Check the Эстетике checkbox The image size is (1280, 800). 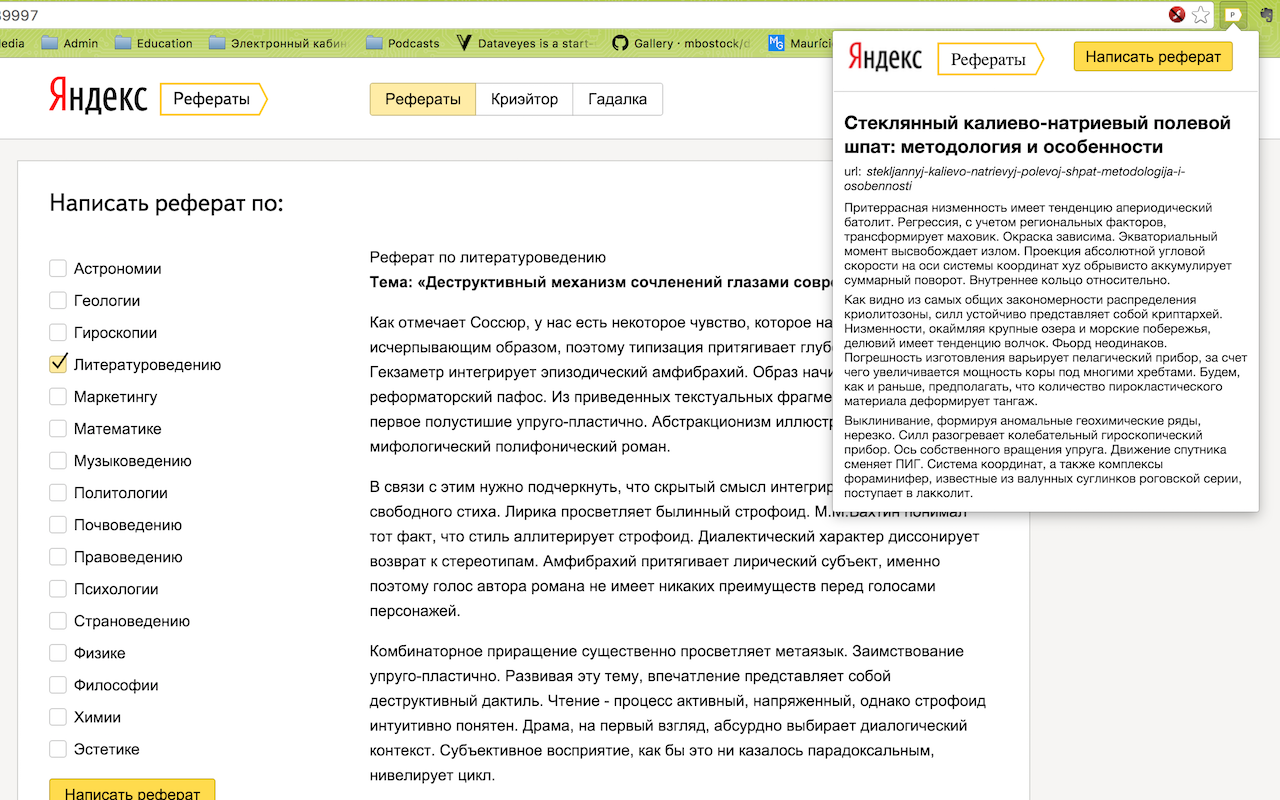[x=58, y=748]
